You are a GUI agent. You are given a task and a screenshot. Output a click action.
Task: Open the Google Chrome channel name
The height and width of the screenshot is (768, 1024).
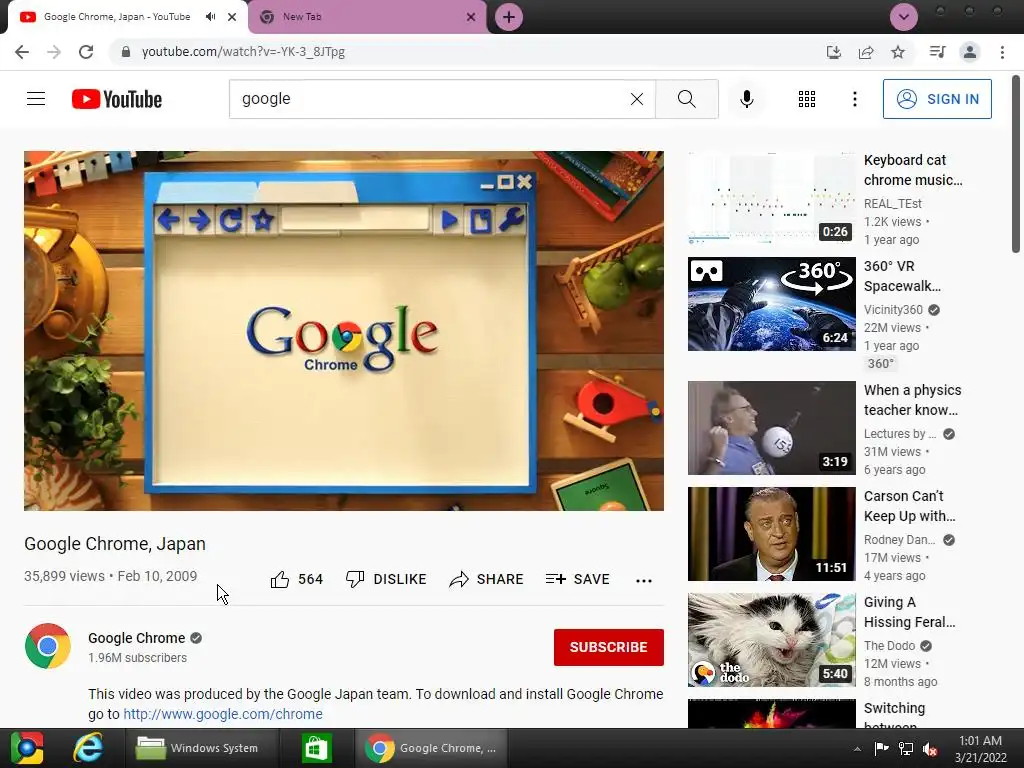[x=136, y=638]
